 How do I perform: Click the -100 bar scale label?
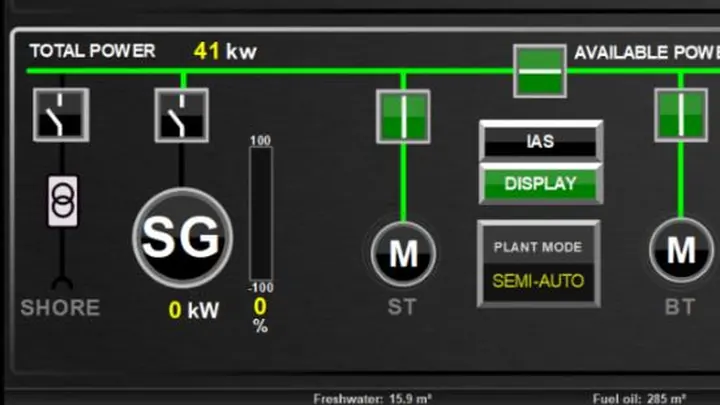[x=260, y=288]
